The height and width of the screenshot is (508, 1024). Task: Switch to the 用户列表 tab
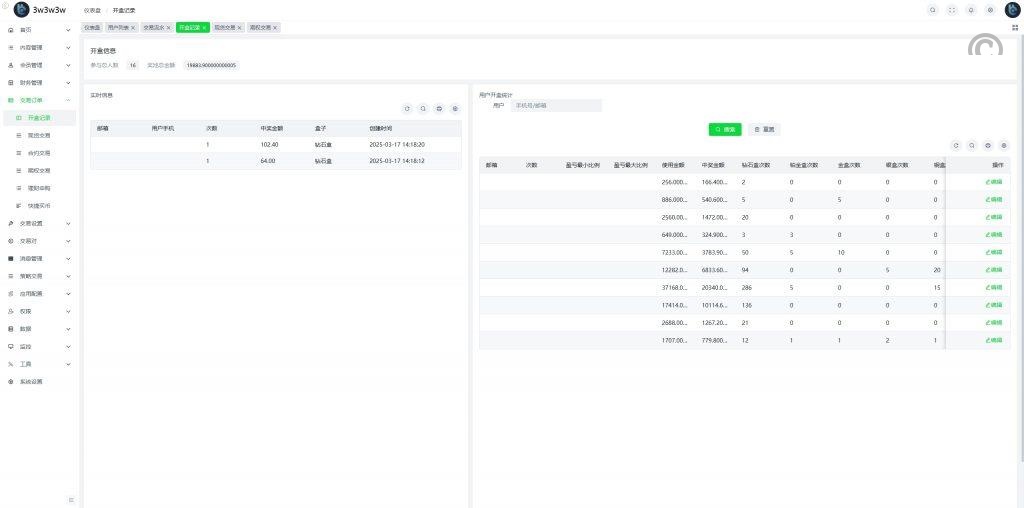[118, 27]
